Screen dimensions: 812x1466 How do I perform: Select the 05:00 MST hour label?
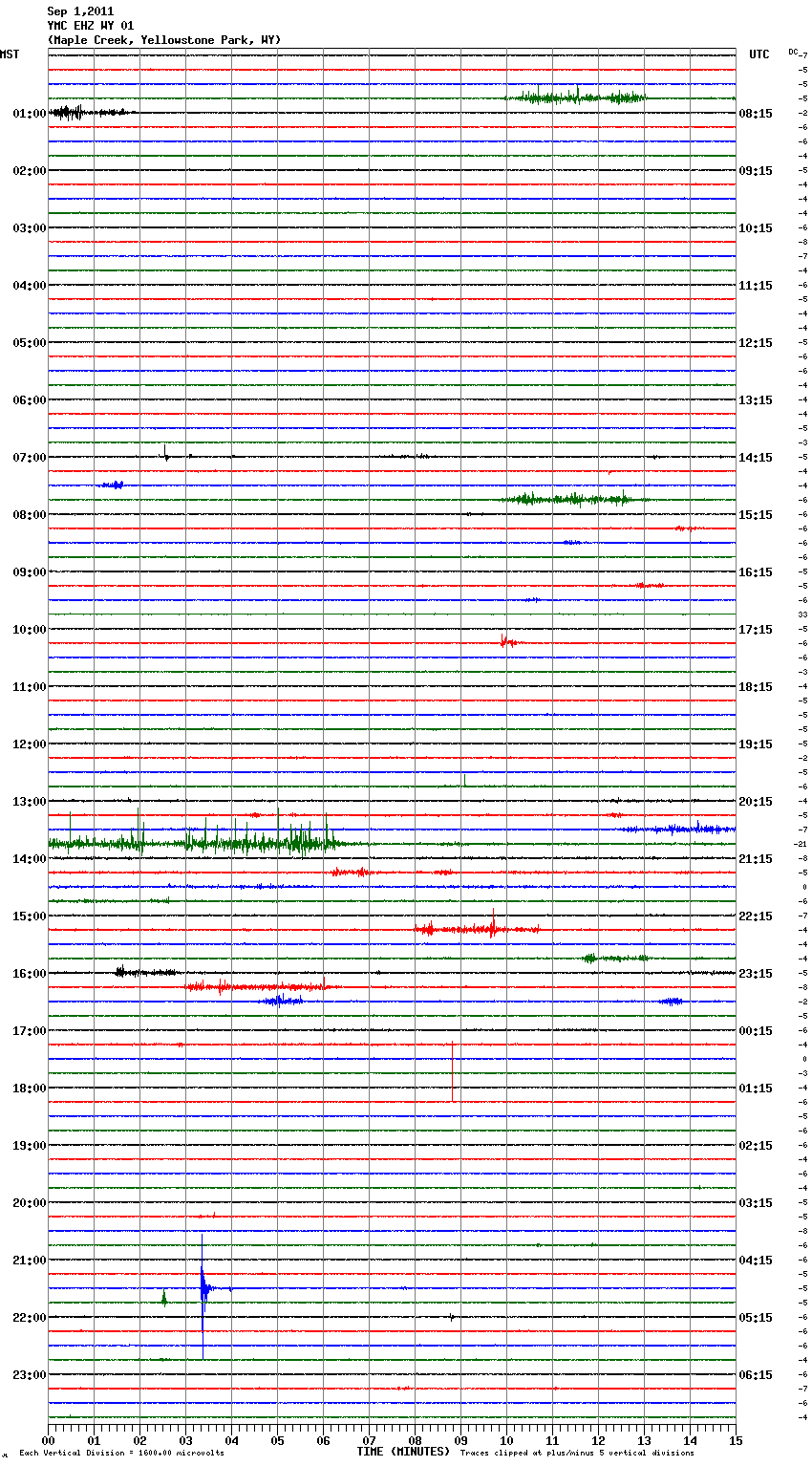(30, 343)
